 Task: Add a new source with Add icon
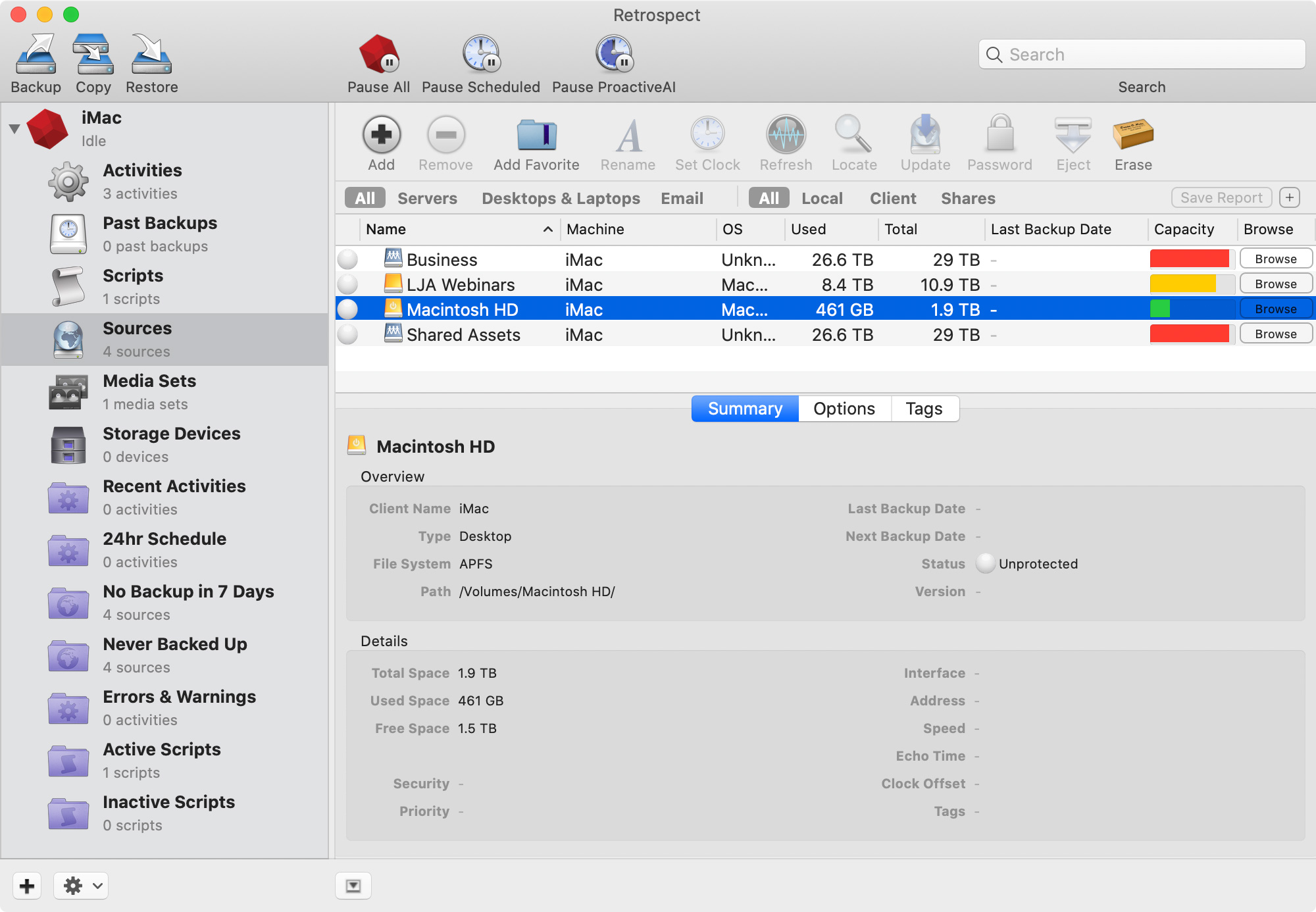pyautogui.click(x=382, y=135)
